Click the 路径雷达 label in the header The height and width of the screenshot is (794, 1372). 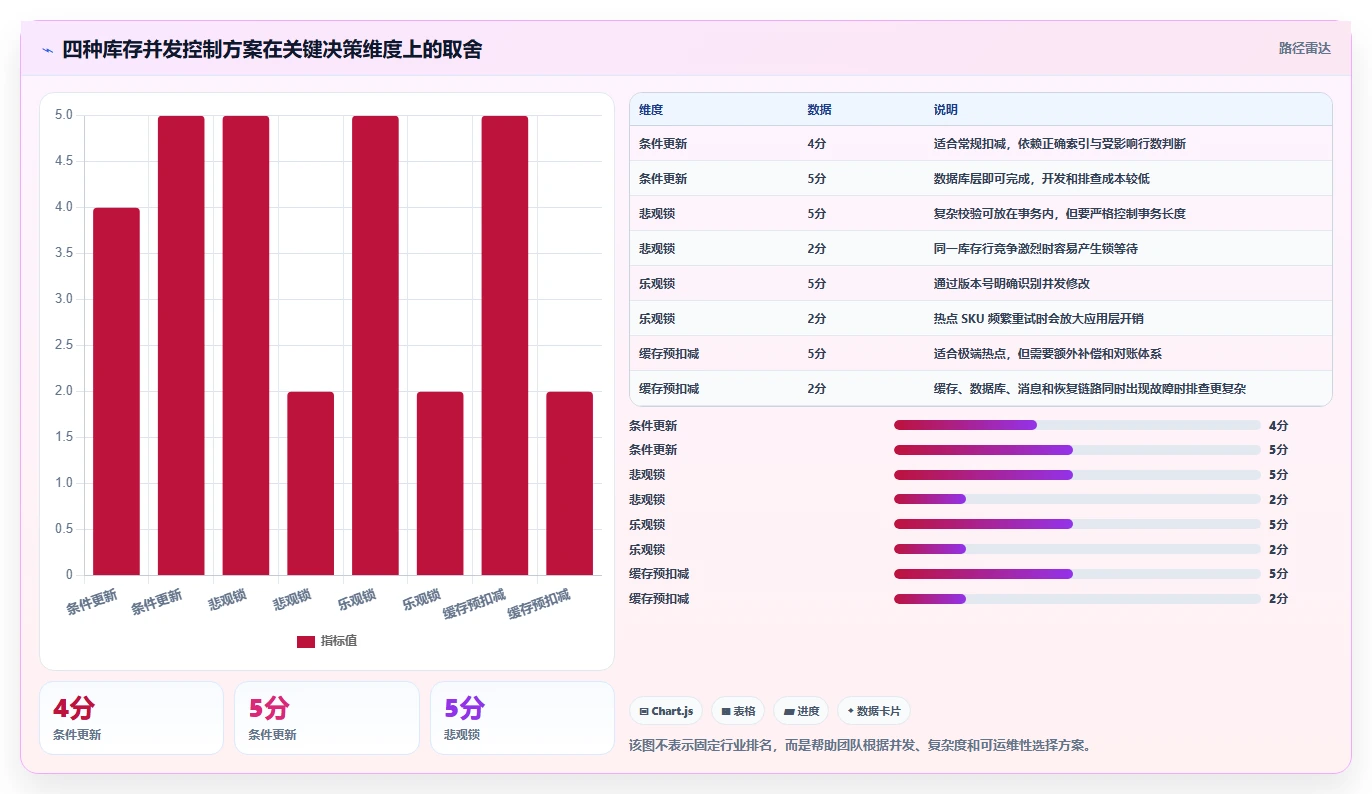click(x=1304, y=48)
